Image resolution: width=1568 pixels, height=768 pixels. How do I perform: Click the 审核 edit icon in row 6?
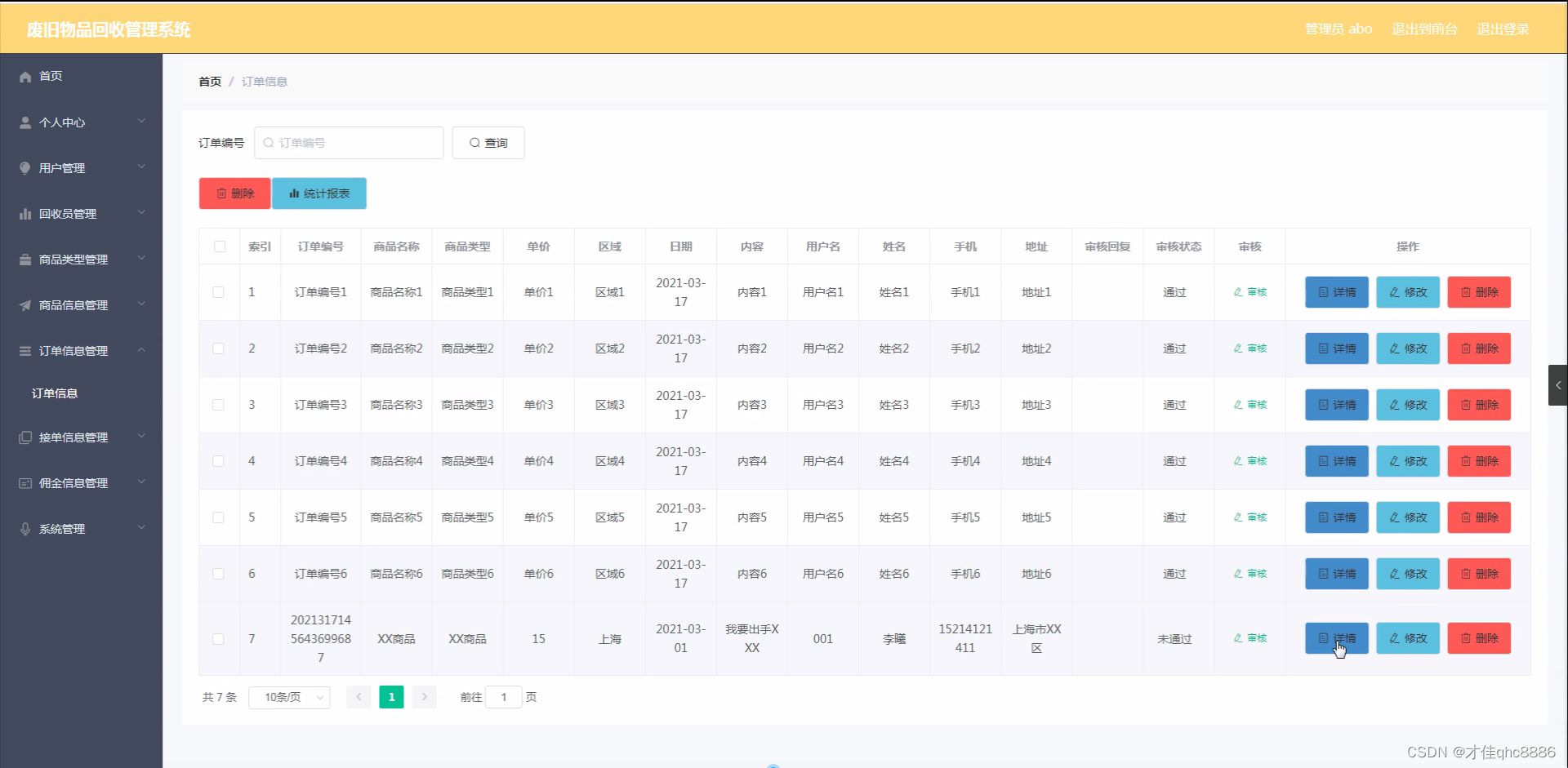[1238, 574]
